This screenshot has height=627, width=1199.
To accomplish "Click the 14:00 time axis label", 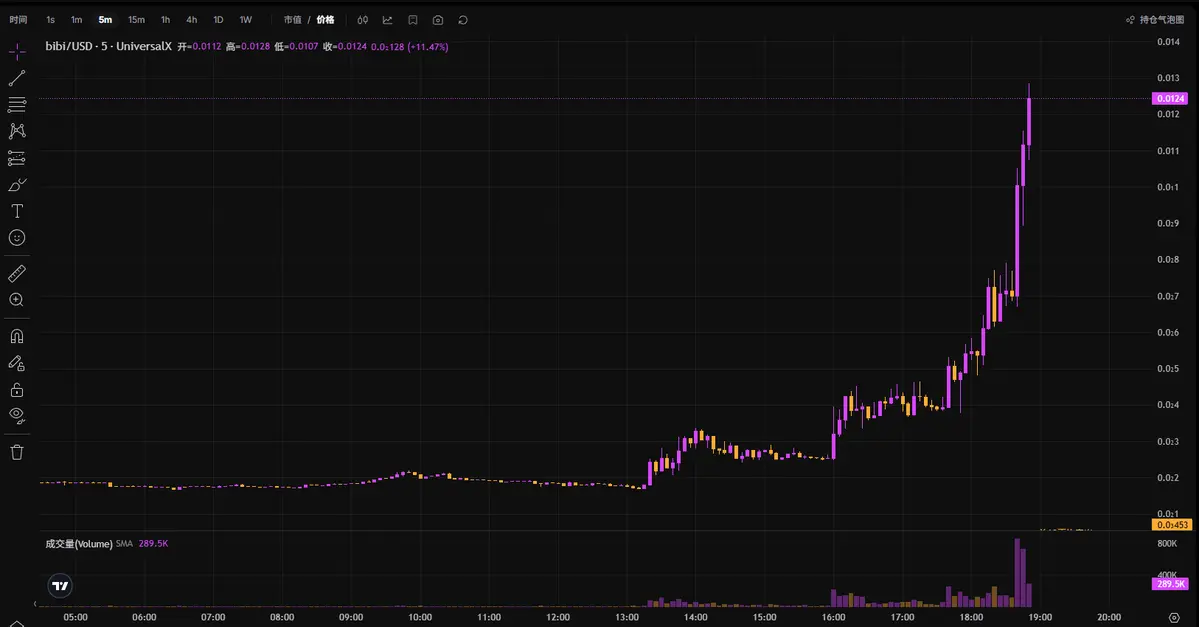I will (x=695, y=617).
